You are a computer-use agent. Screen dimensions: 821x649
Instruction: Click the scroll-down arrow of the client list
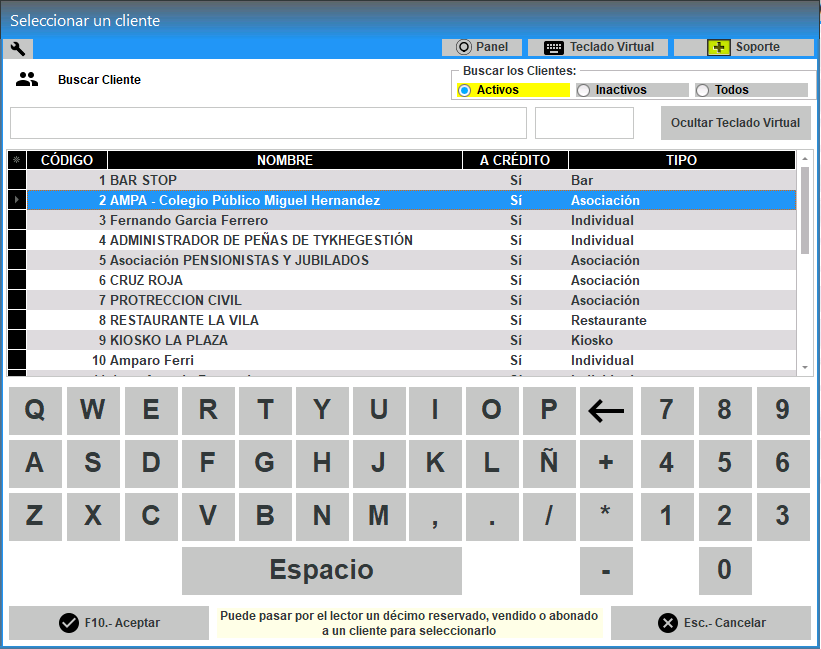(x=805, y=368)
